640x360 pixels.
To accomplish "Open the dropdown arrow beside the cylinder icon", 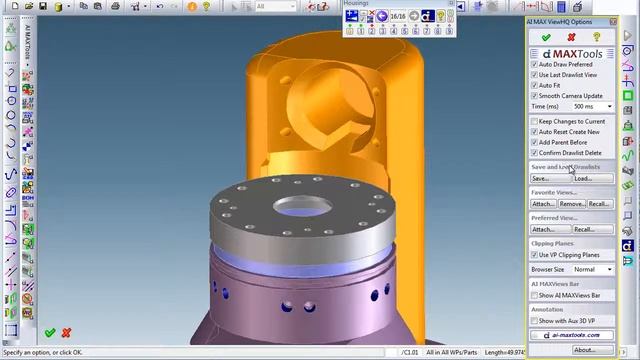I will (x=68, y=7).
